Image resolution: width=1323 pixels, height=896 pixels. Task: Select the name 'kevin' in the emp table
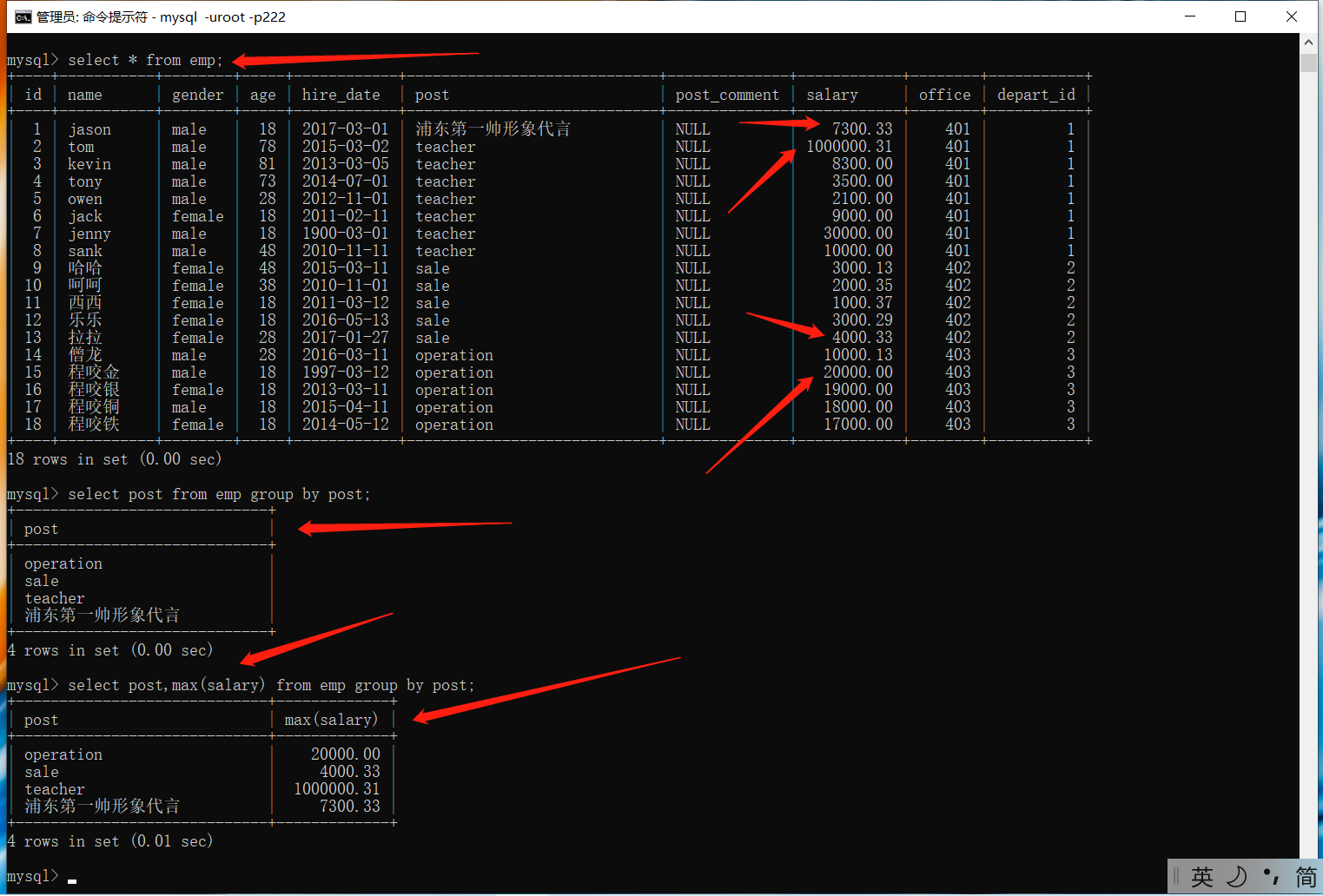pyautogui.click(x=89, y=164)
